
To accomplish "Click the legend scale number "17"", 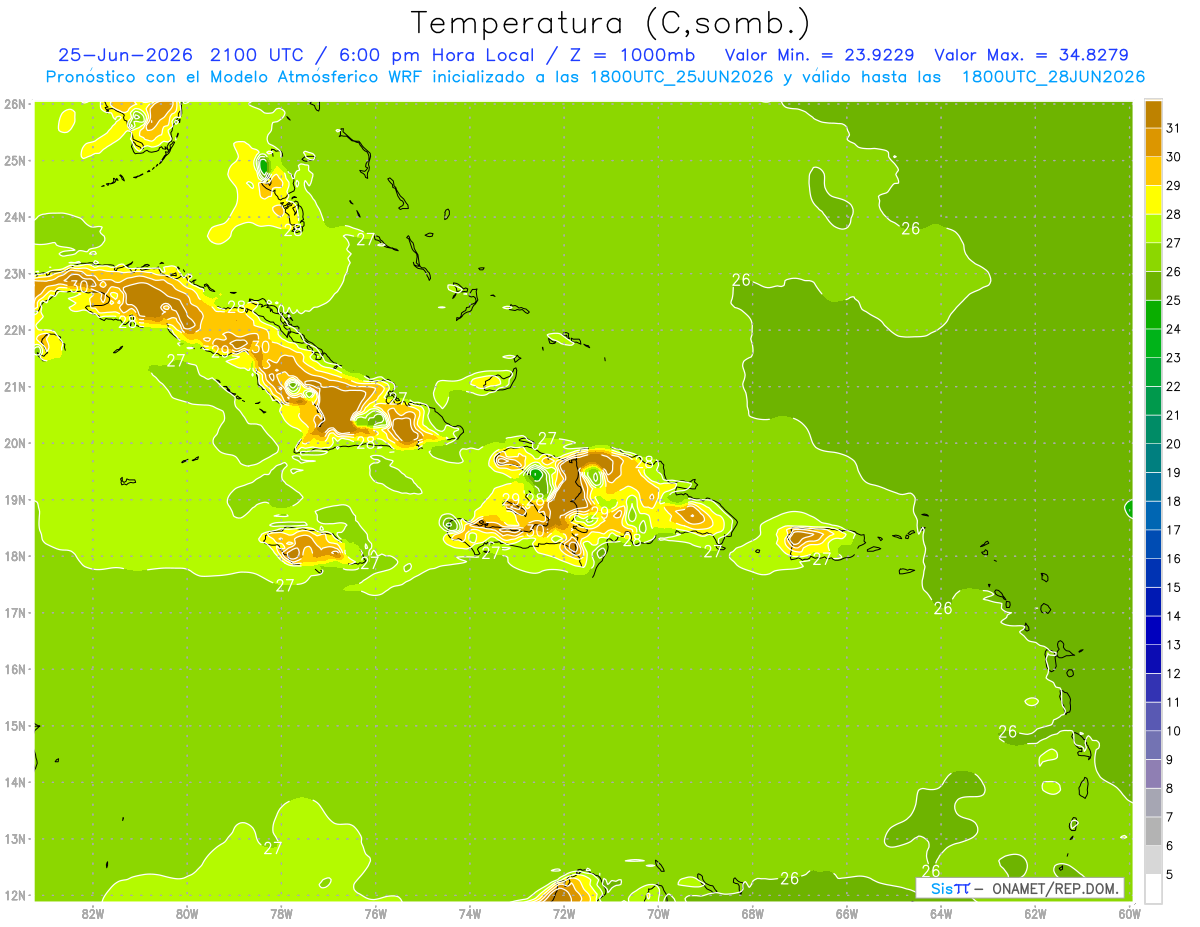I will click(1174, 530).
